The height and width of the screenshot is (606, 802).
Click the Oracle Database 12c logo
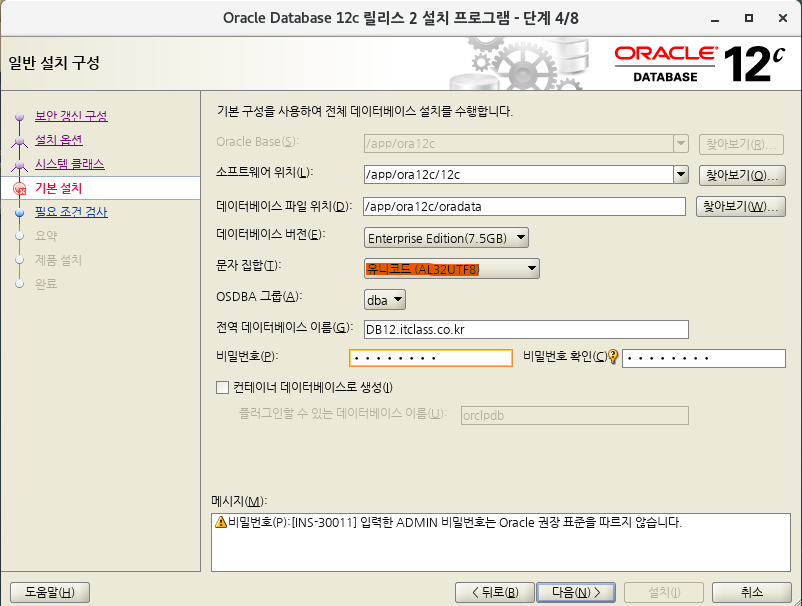(x=699, y=64)
